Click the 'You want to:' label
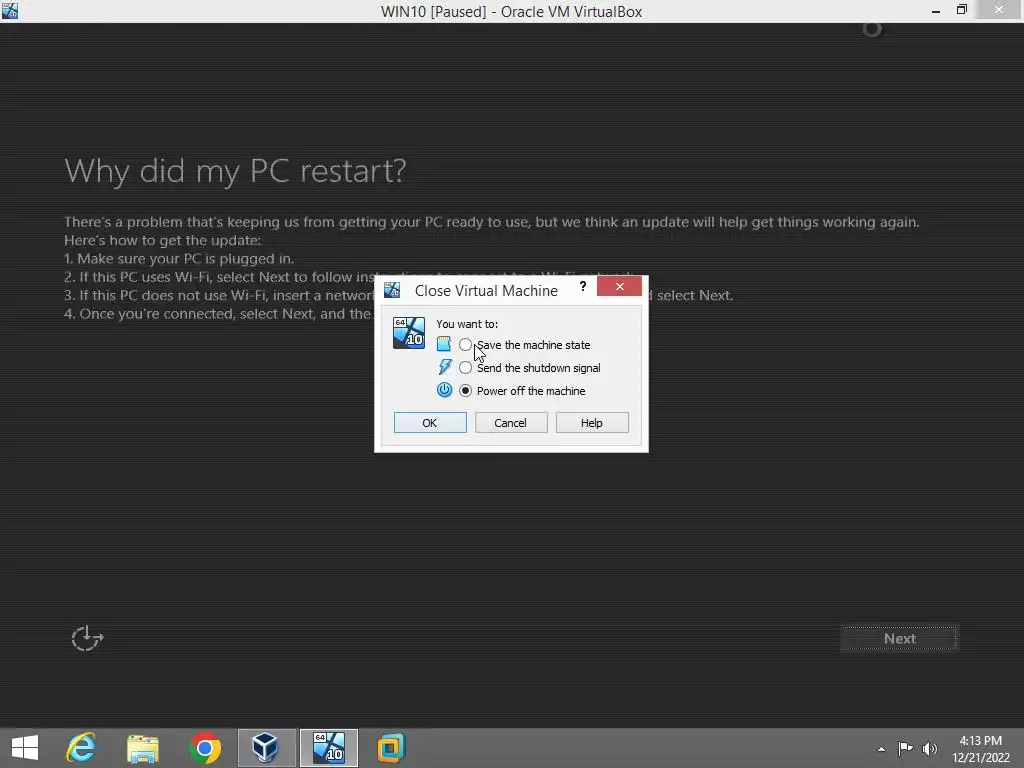The width and height of the screenshot is (1024, 768). (x=467, y=324)
